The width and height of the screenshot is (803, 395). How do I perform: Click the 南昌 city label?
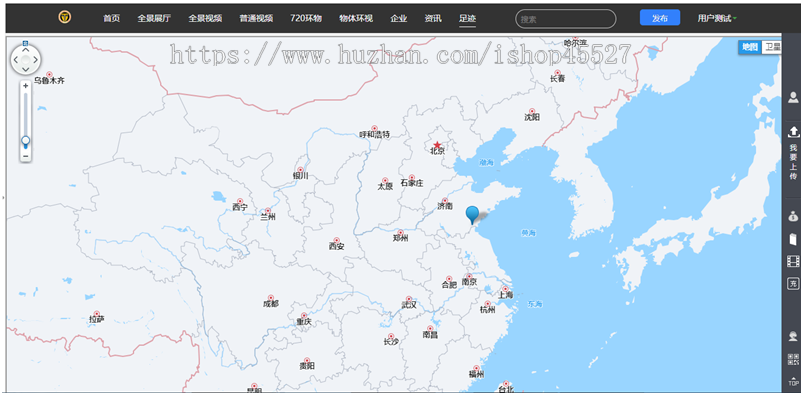[x=430, y=335]
